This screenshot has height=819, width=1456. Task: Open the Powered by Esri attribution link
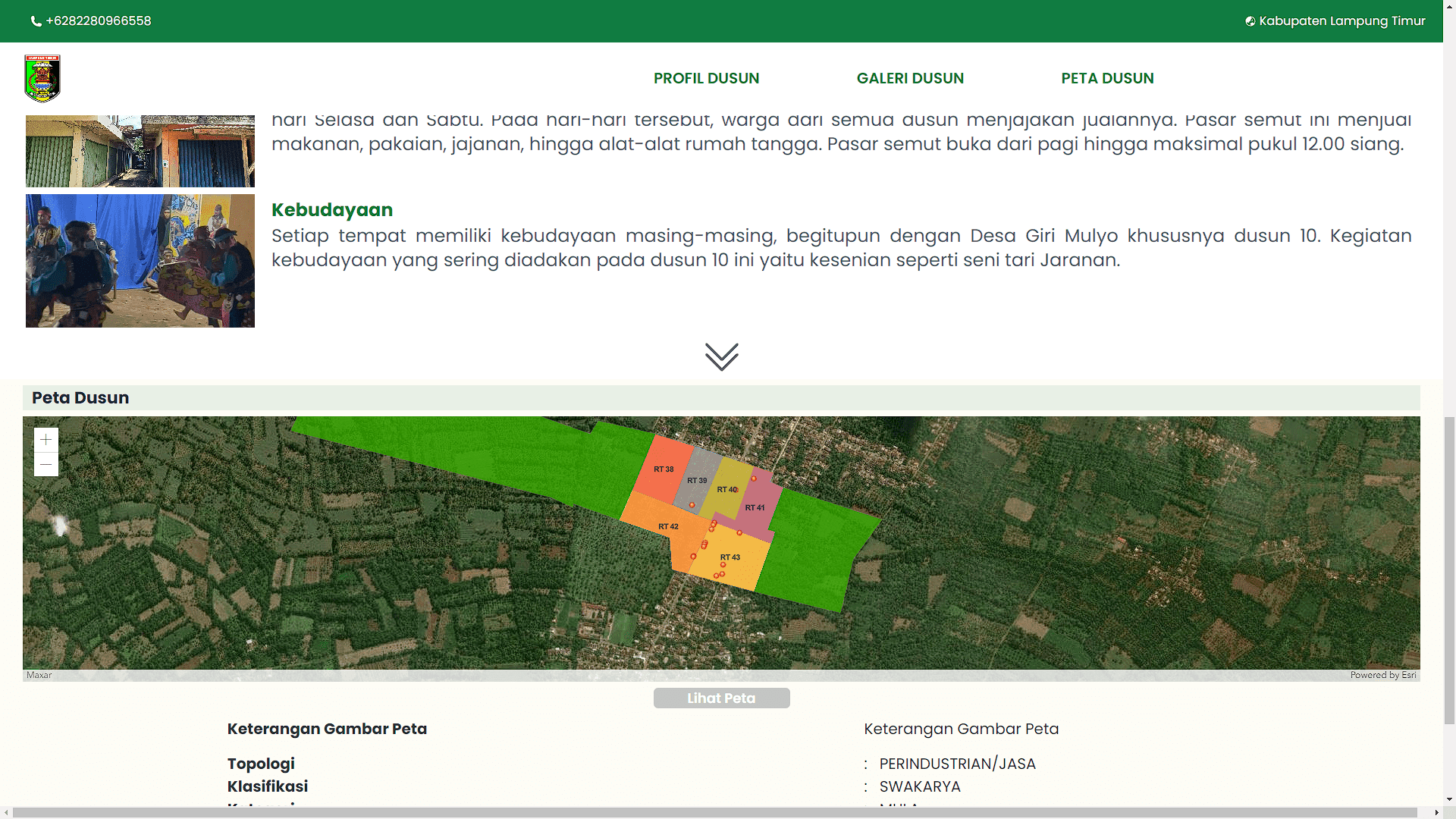click(1383, 674)
